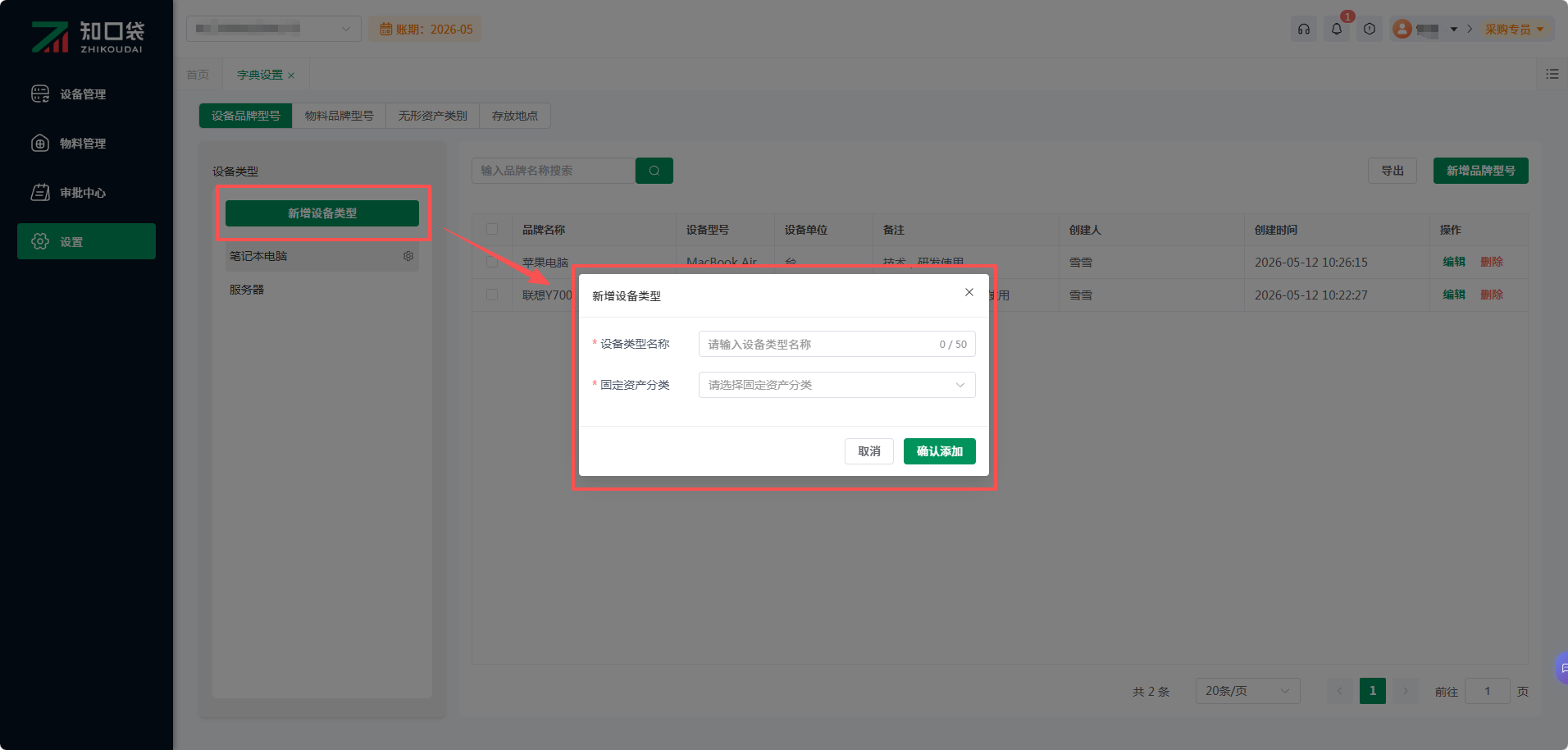Click the 设备管理 sidebar icon

[x=40, y=94]
